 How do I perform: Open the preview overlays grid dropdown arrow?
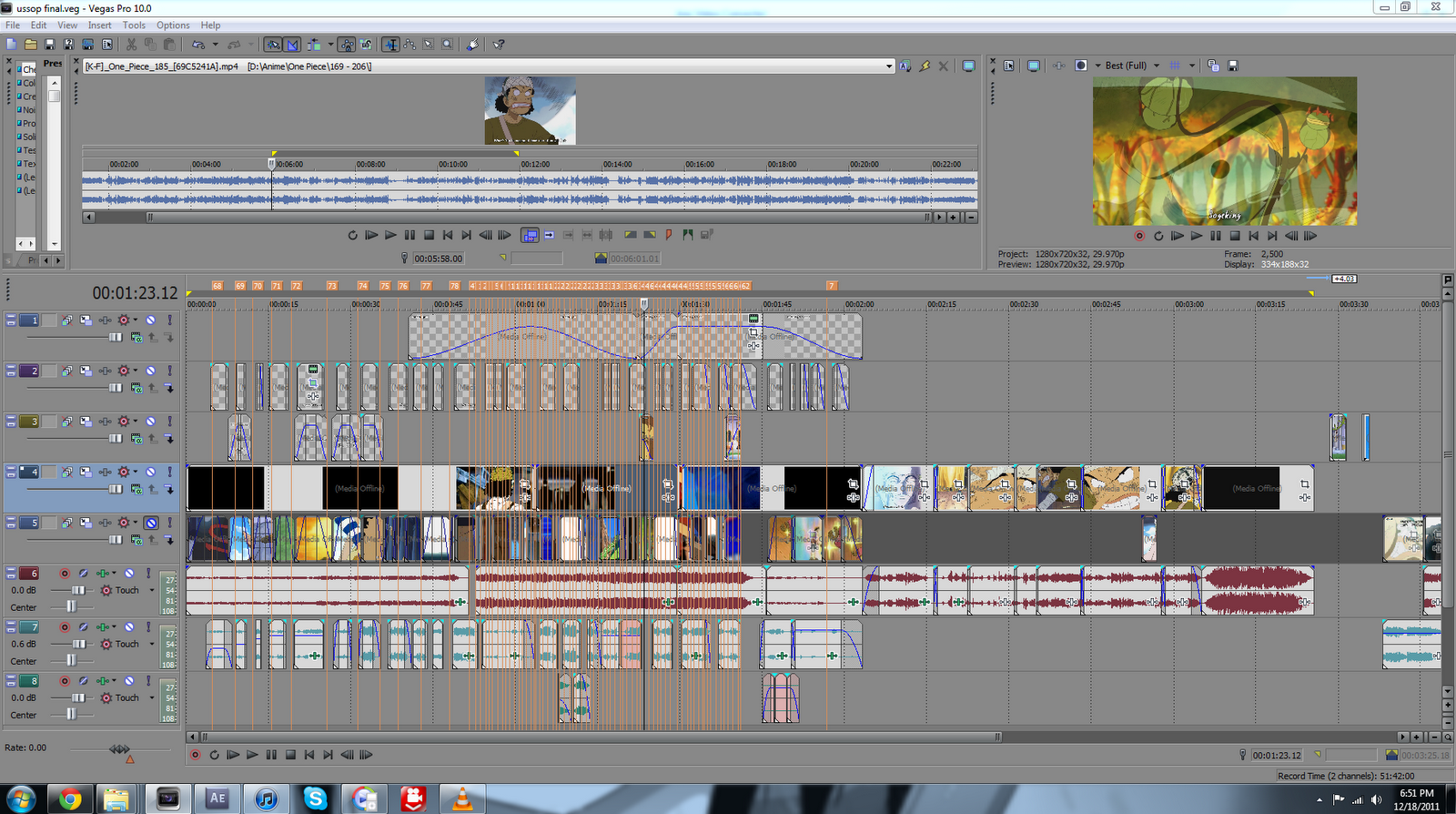(1191, 66)
